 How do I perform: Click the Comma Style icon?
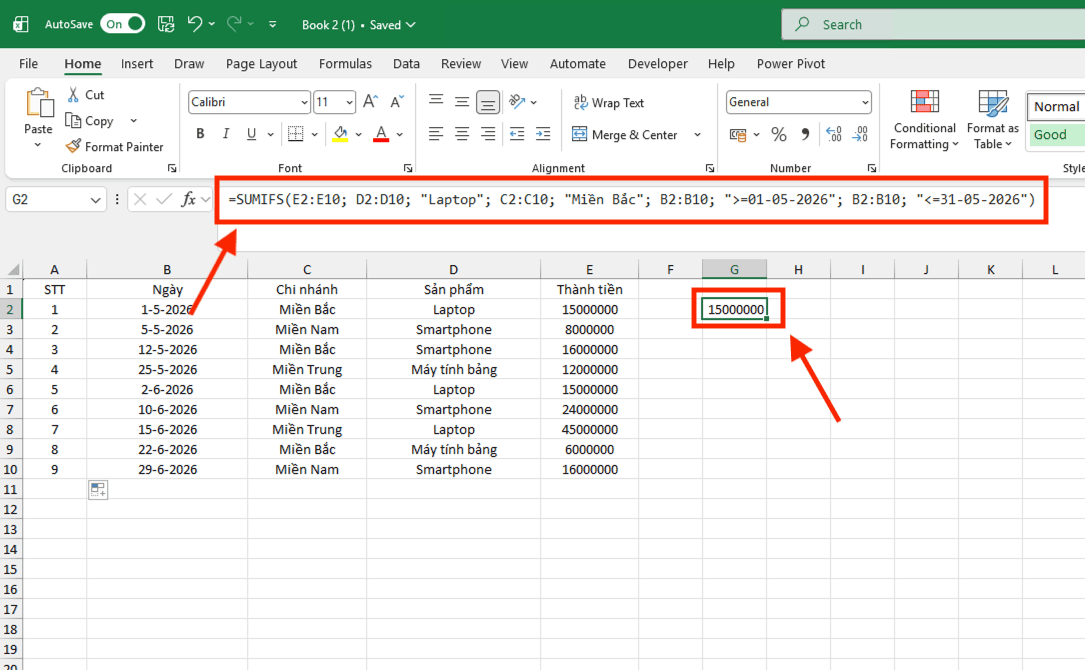(805, 134)
